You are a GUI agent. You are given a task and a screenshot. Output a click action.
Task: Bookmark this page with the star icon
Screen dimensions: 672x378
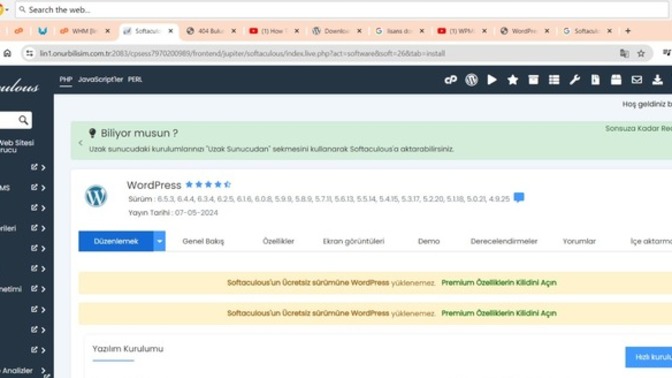click(x=641, y=54)
